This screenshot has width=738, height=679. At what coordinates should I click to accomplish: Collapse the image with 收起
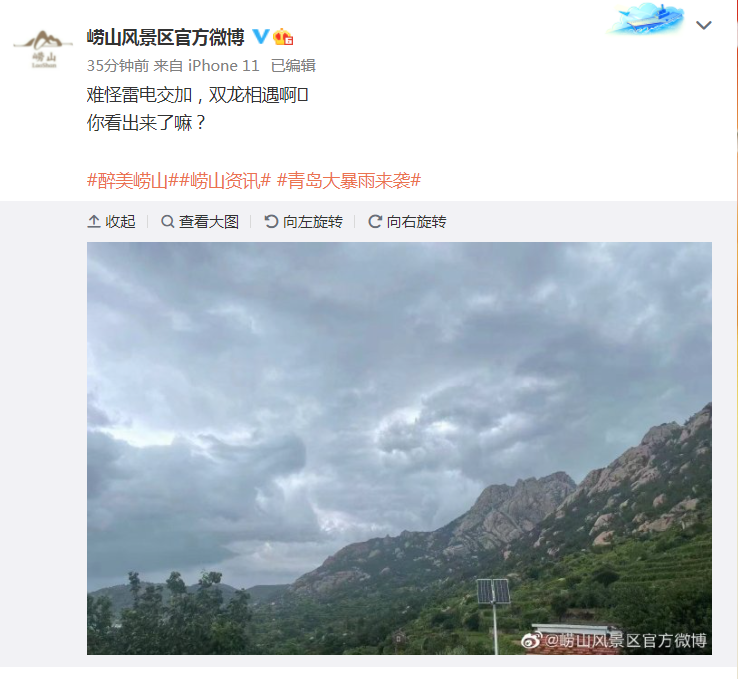pyautogui.click(x=112, y=222)
